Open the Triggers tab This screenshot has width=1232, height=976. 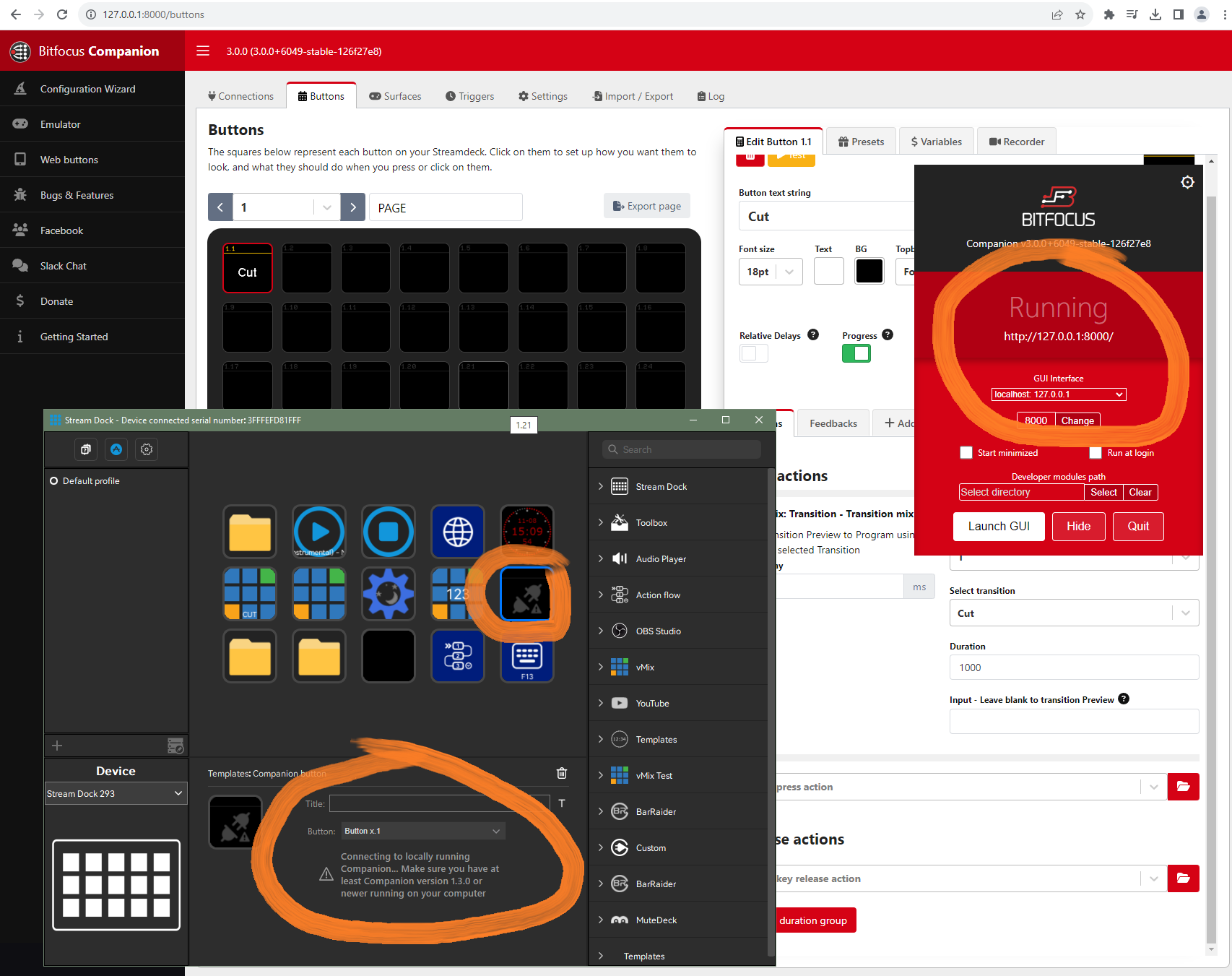click(469, 96)
